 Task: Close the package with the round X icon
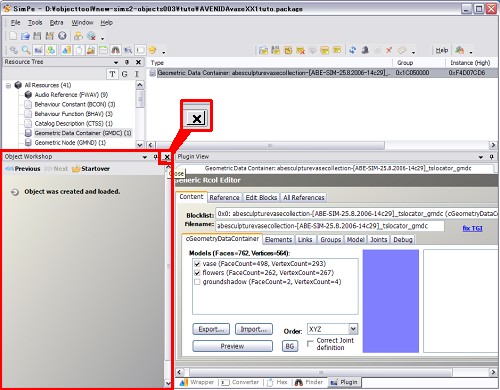tap(62, 36)
